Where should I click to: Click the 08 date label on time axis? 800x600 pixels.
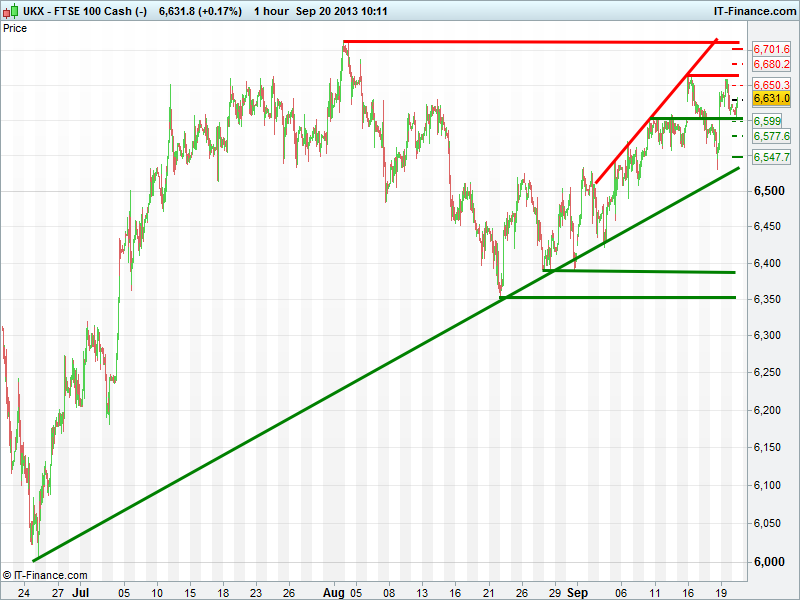(x=389, y=593)
